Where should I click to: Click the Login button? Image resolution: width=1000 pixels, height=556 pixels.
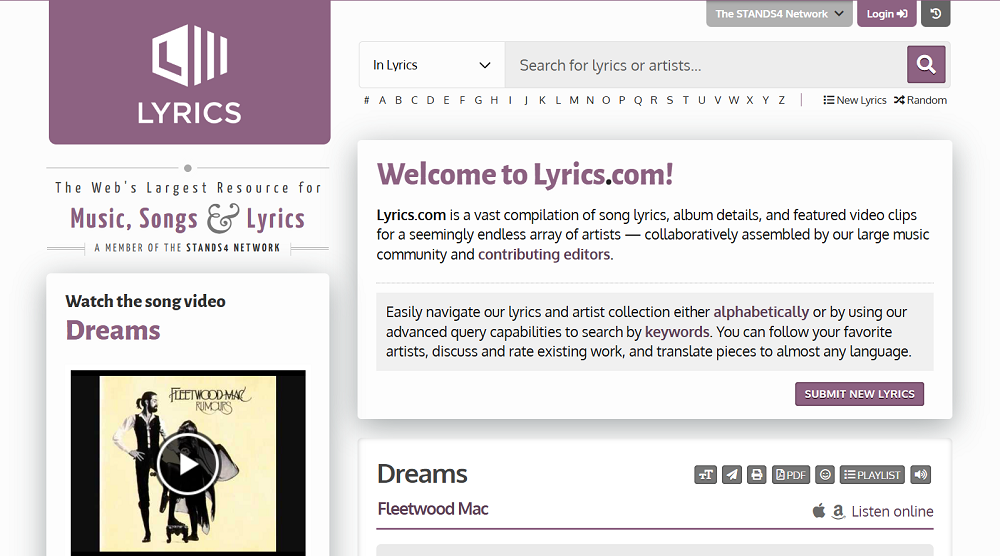(886, 13)
